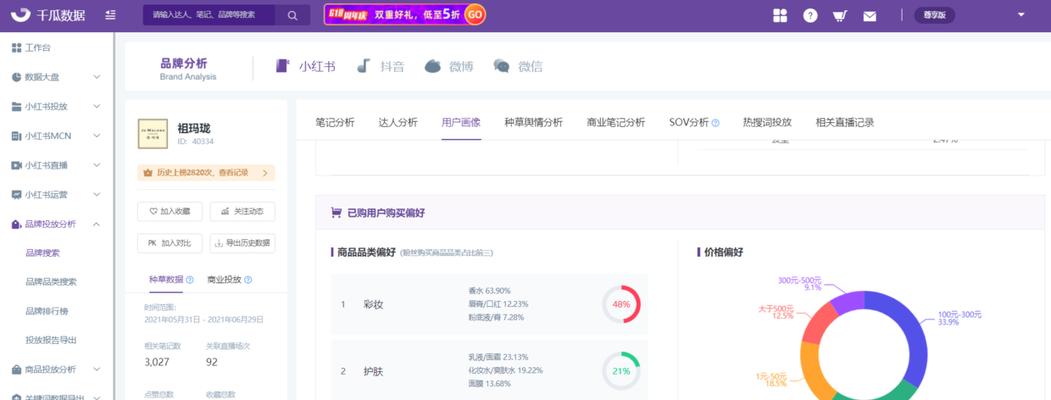Select the 用户画像 tab
The image size is (1051, 400).
tap(461, 123)
